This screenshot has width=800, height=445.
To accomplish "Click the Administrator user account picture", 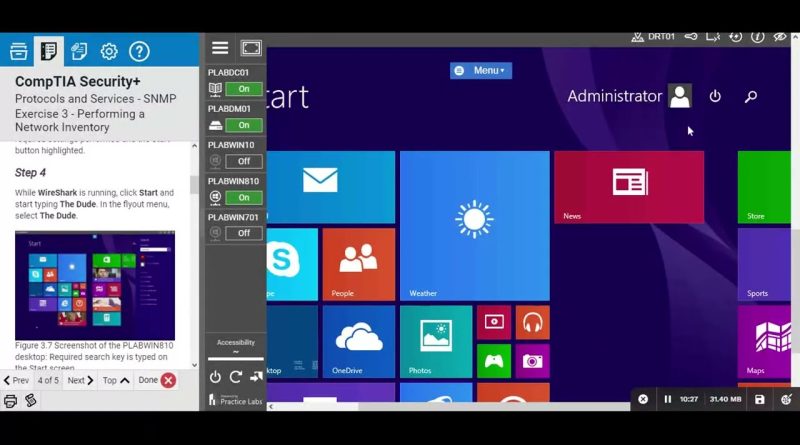I will (680, 96).
